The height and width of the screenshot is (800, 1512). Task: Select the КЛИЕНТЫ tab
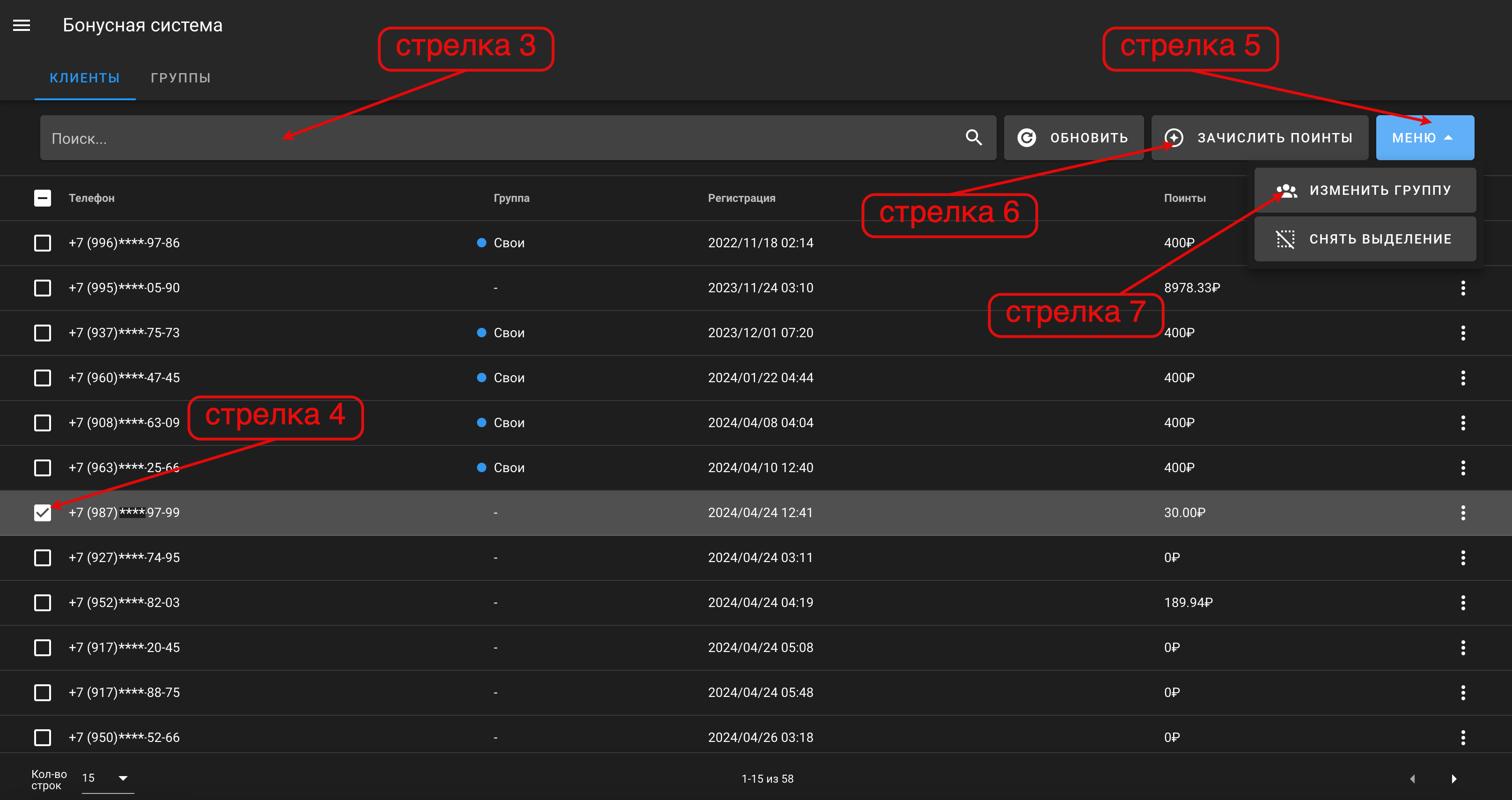pyautogui.click(x=85, y=78)
